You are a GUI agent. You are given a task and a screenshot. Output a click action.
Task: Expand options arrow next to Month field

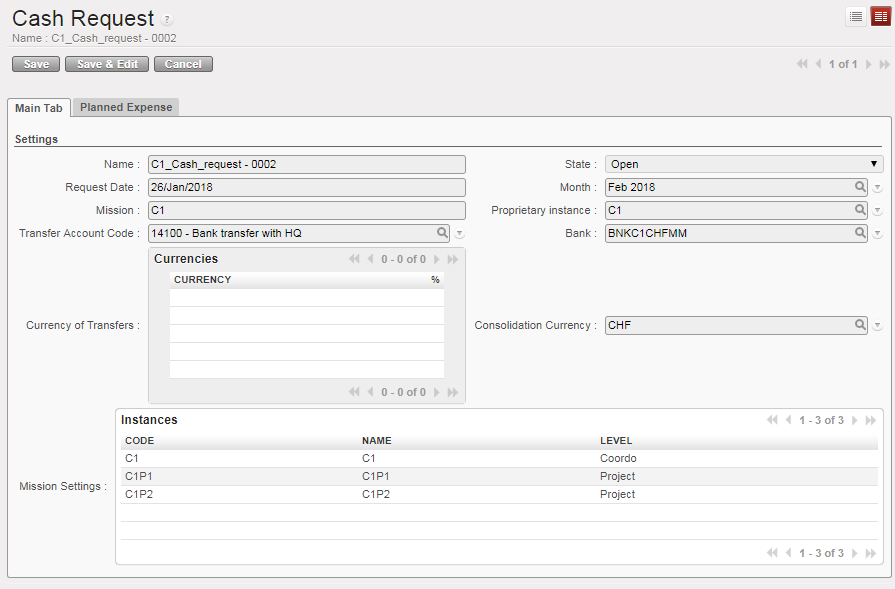pos(877,188)
